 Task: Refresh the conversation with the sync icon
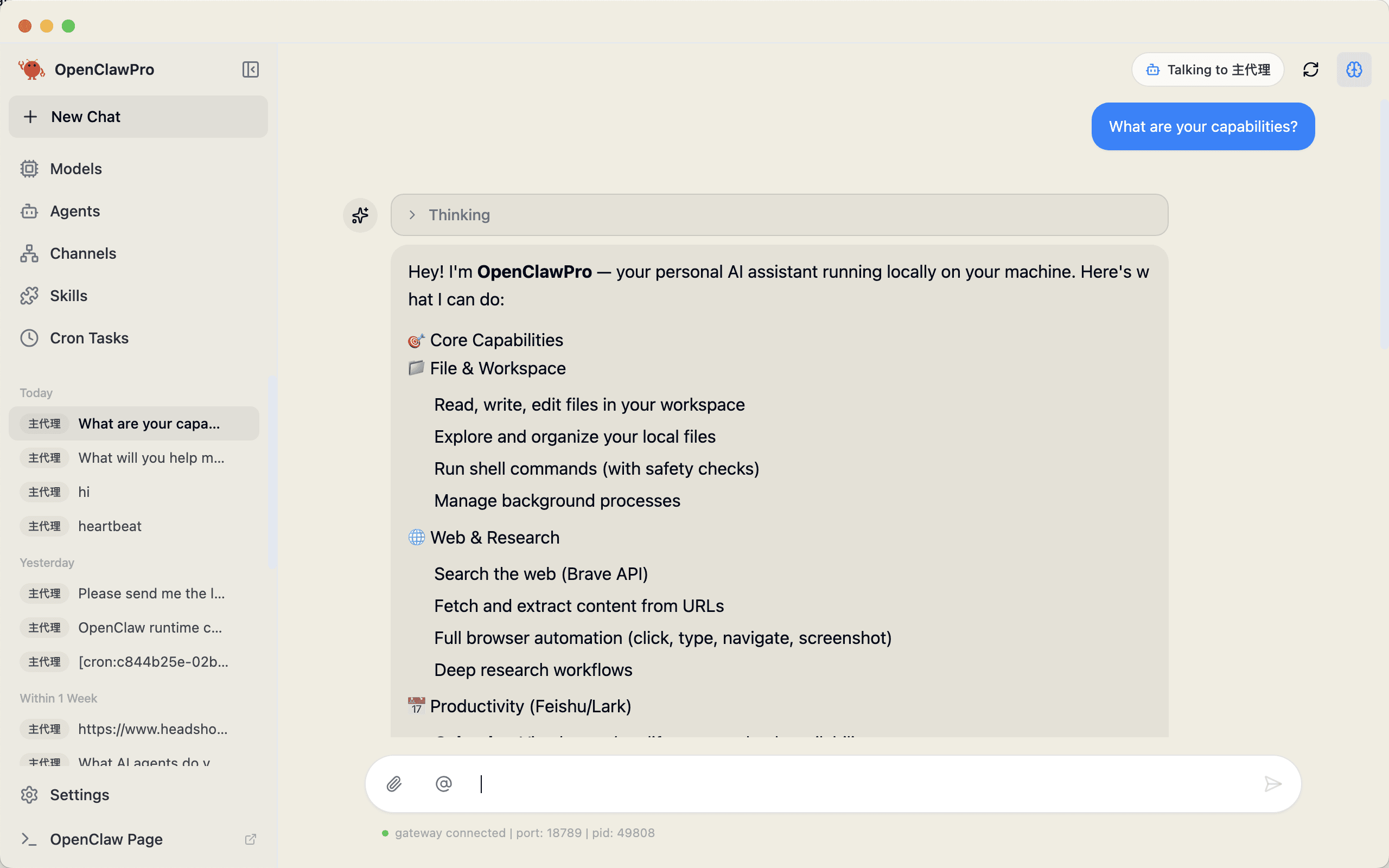pyautogui.click(x=1311, y=69)
